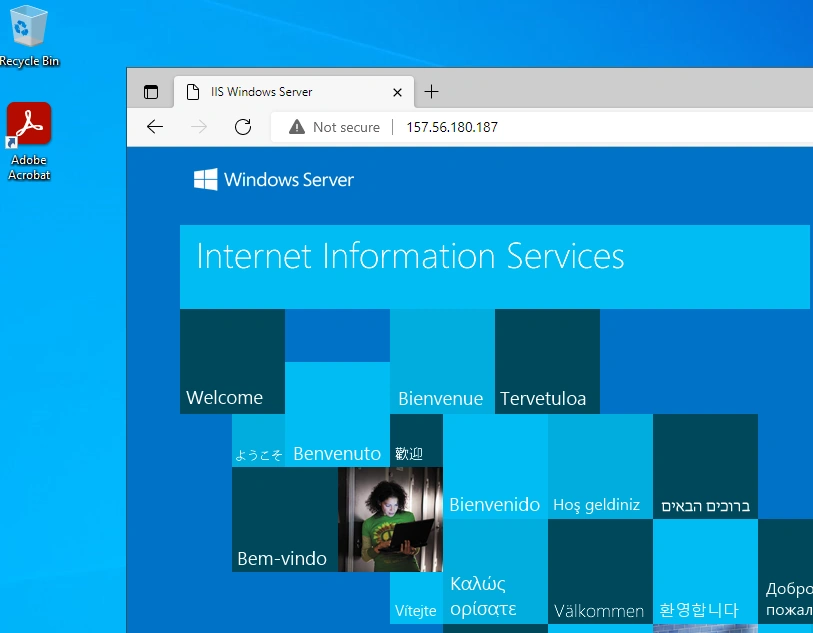This screenshot has width=813, height=633.
Task: Close the IIS Windows Server tab
Action: (x=397, y=92)
